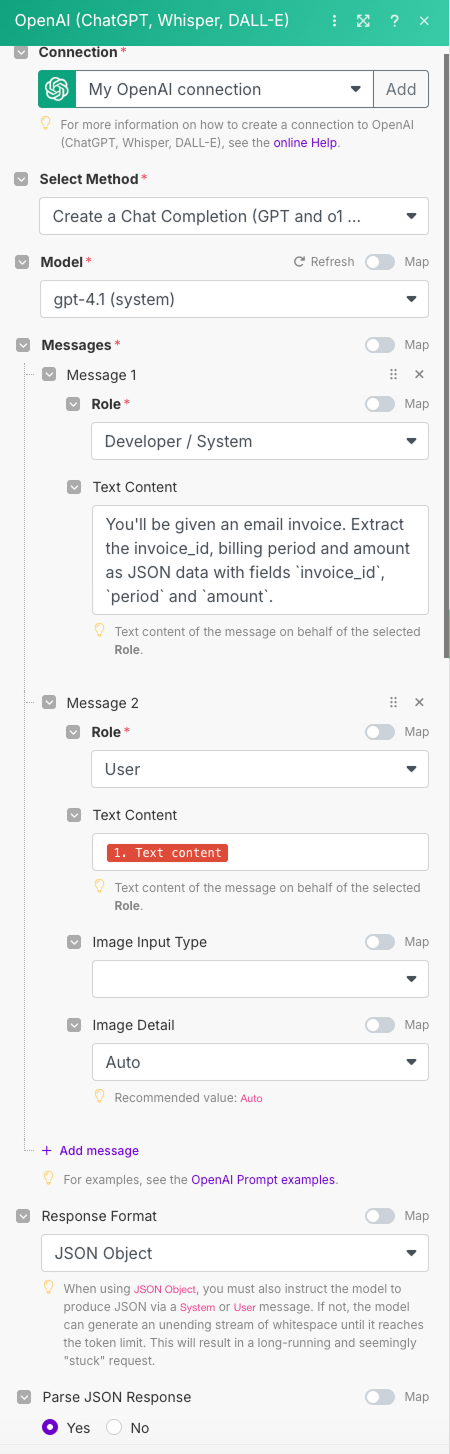This screenshot has height=1454, width=450.
Task: Remove Message 1 with its X icon
Action: [419, 374]
